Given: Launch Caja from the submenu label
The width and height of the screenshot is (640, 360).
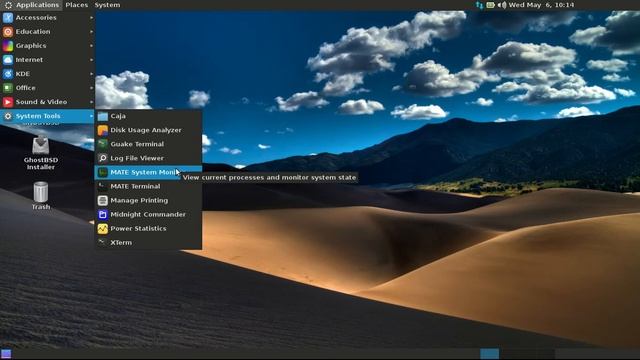Looking at the screenshot, I should coord(118,116).
